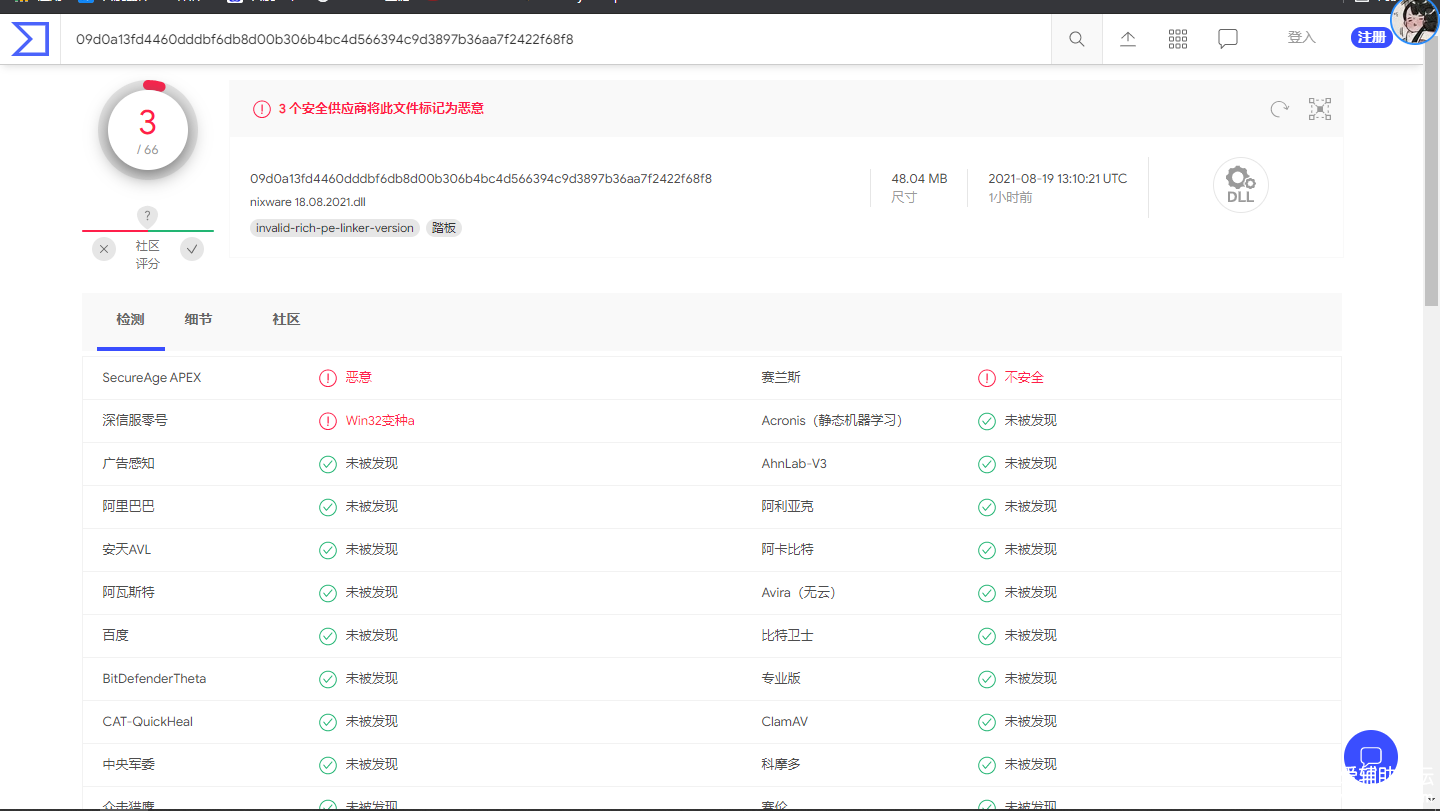The image size is (1440, 811).
Task: Click the reanalyze refresh icon
Action: (x=1279, y=109)
